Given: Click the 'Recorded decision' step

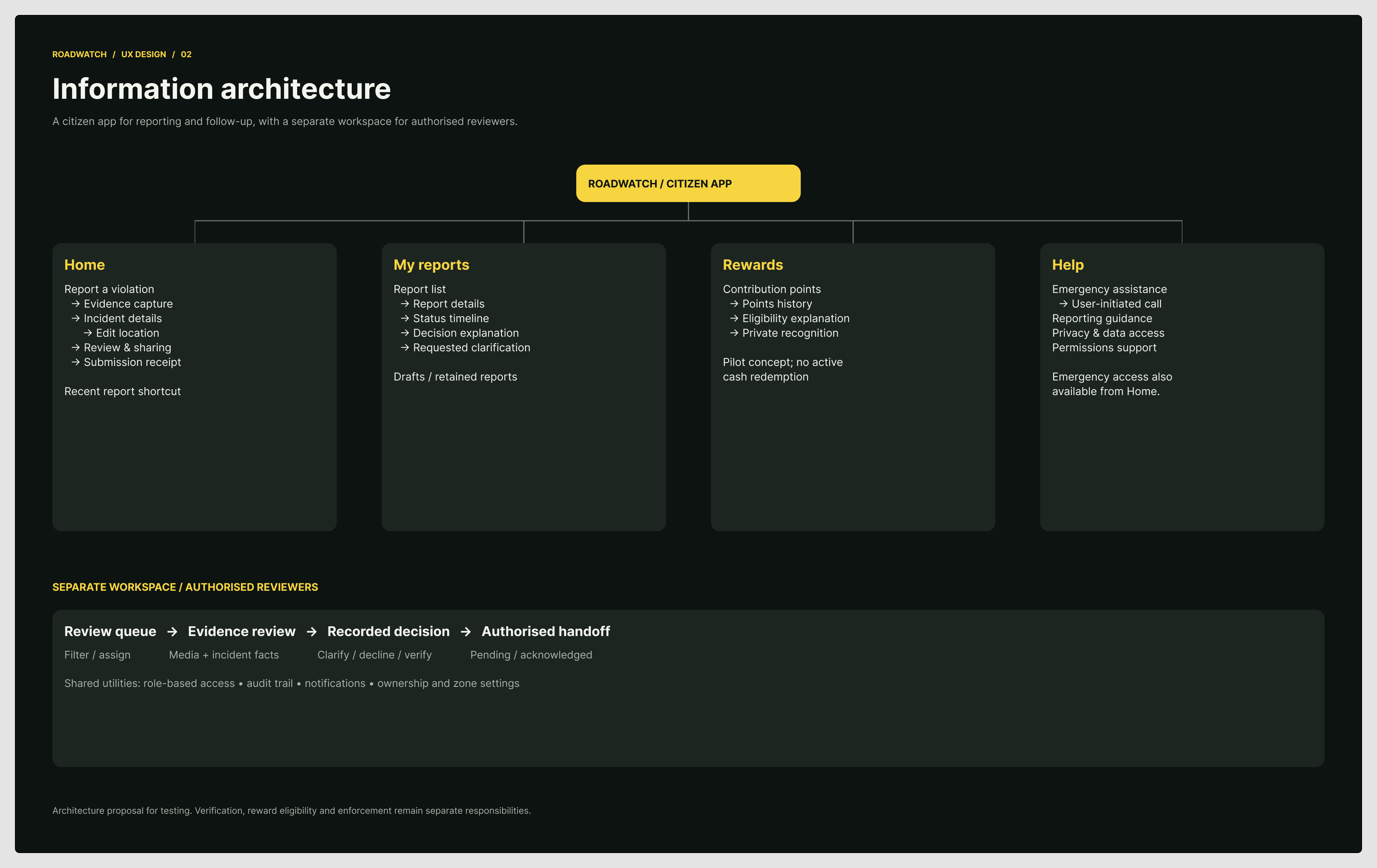Looking at the screenshot, I should [389, 631].
